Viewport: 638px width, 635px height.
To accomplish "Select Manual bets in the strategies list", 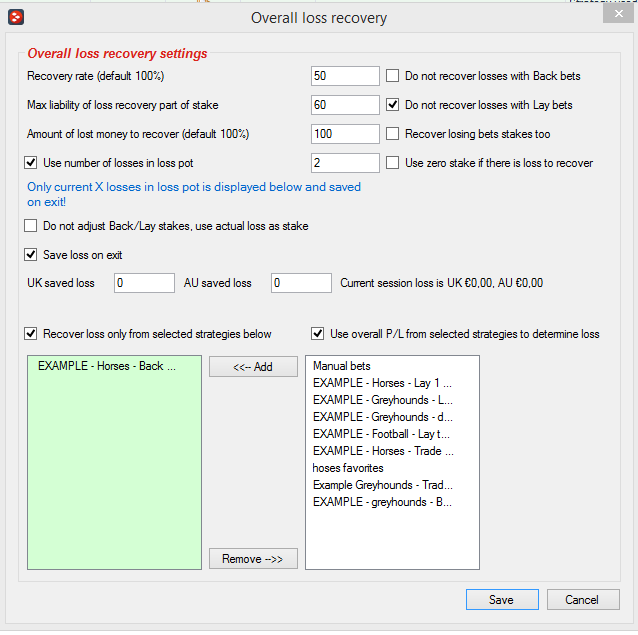I will coord(341,366).
